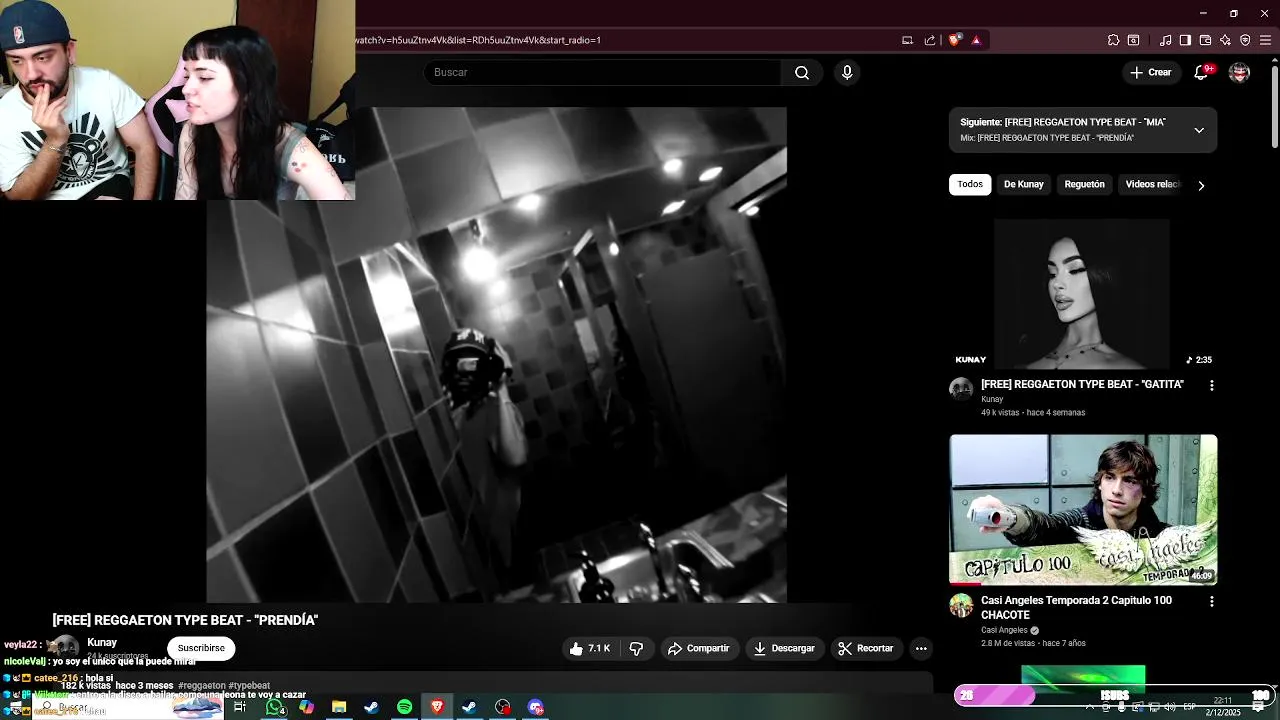This screenshot has height=720, width=1280.
Task: Open the tab search icon in toolbar
Action: 1133,40
